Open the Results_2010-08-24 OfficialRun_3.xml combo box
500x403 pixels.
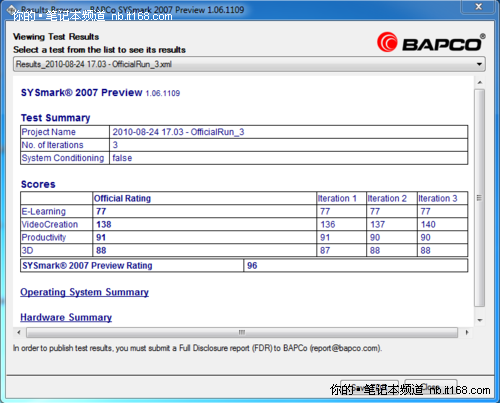click(249, 64)
